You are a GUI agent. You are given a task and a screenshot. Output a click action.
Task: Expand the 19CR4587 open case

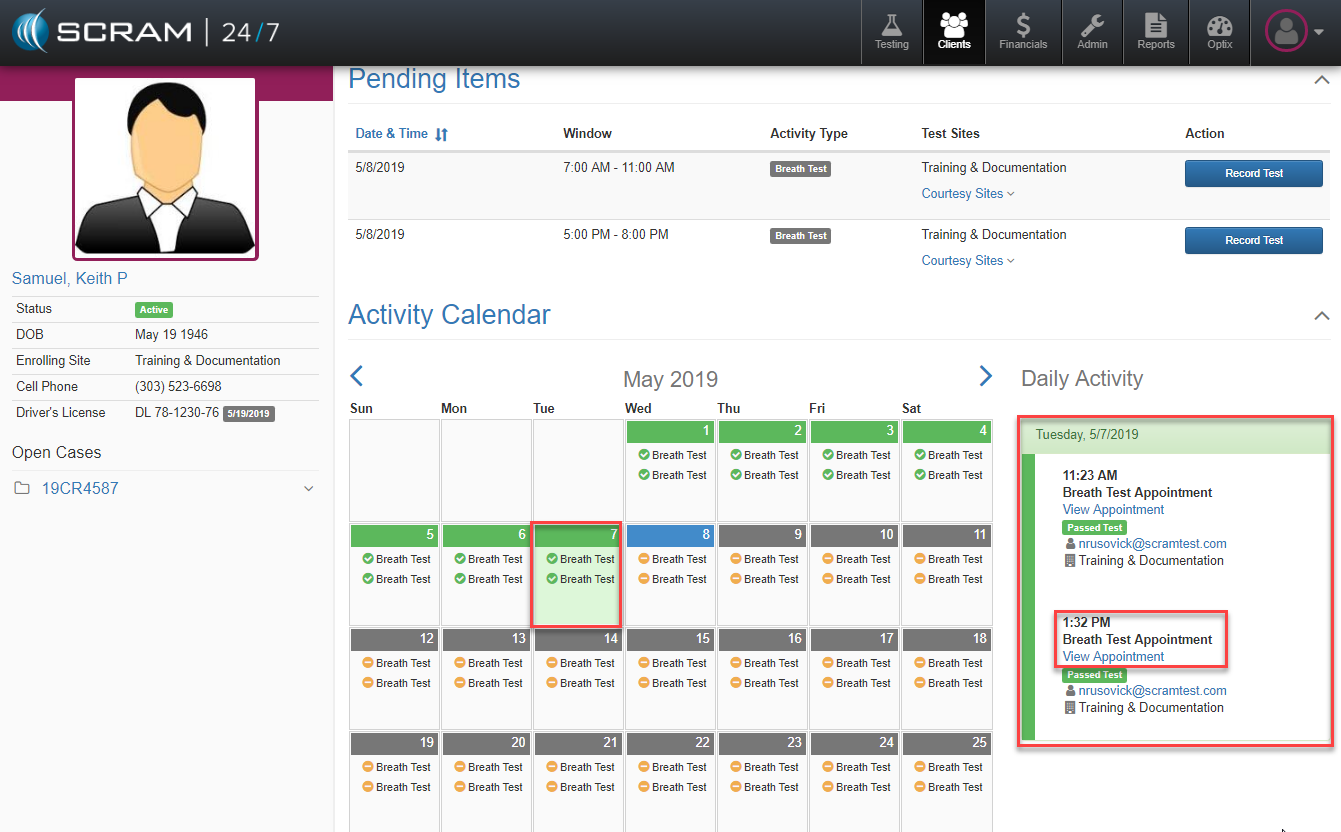(308, 489)
